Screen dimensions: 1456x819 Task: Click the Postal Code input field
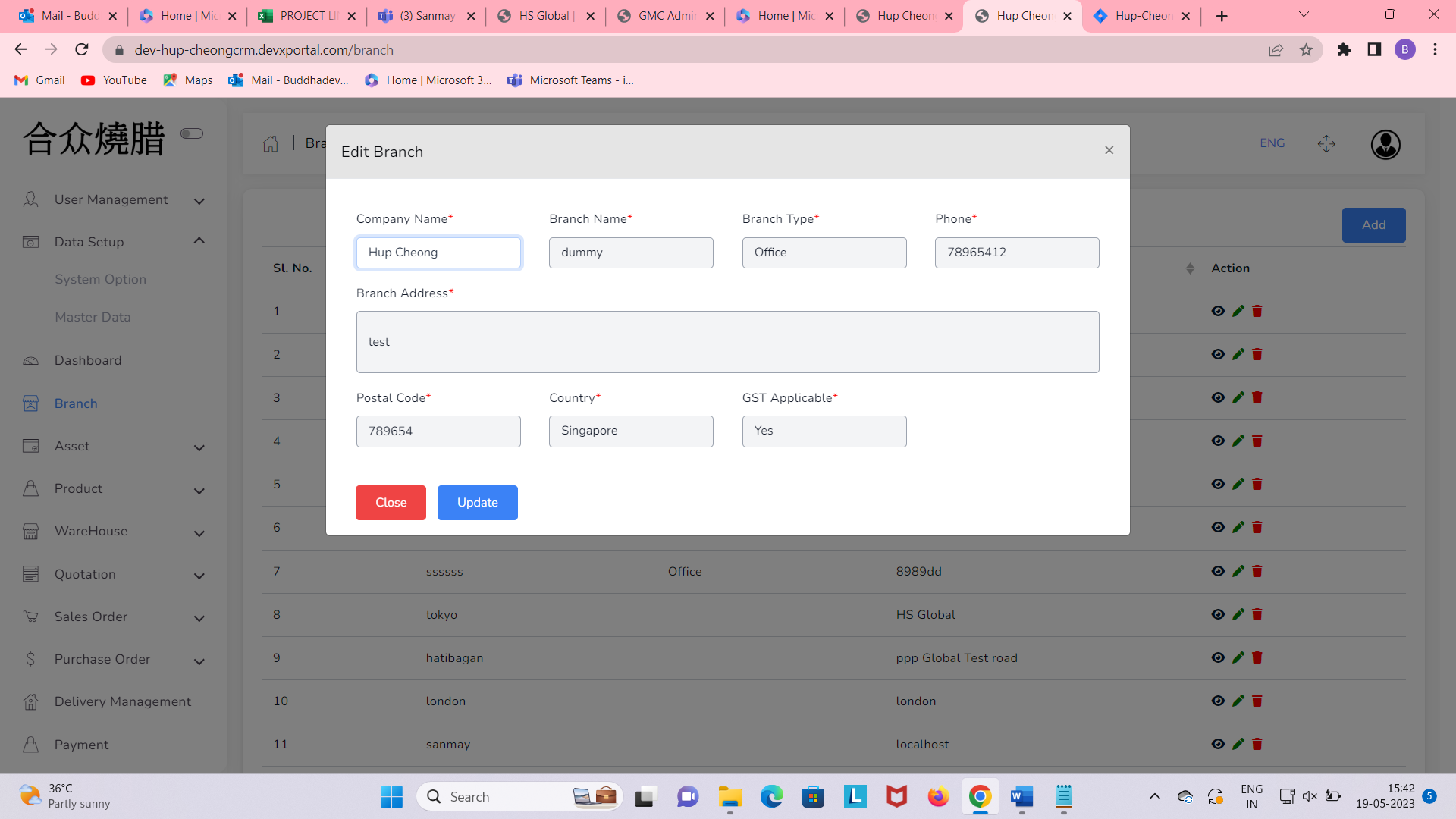pos(438,431)
